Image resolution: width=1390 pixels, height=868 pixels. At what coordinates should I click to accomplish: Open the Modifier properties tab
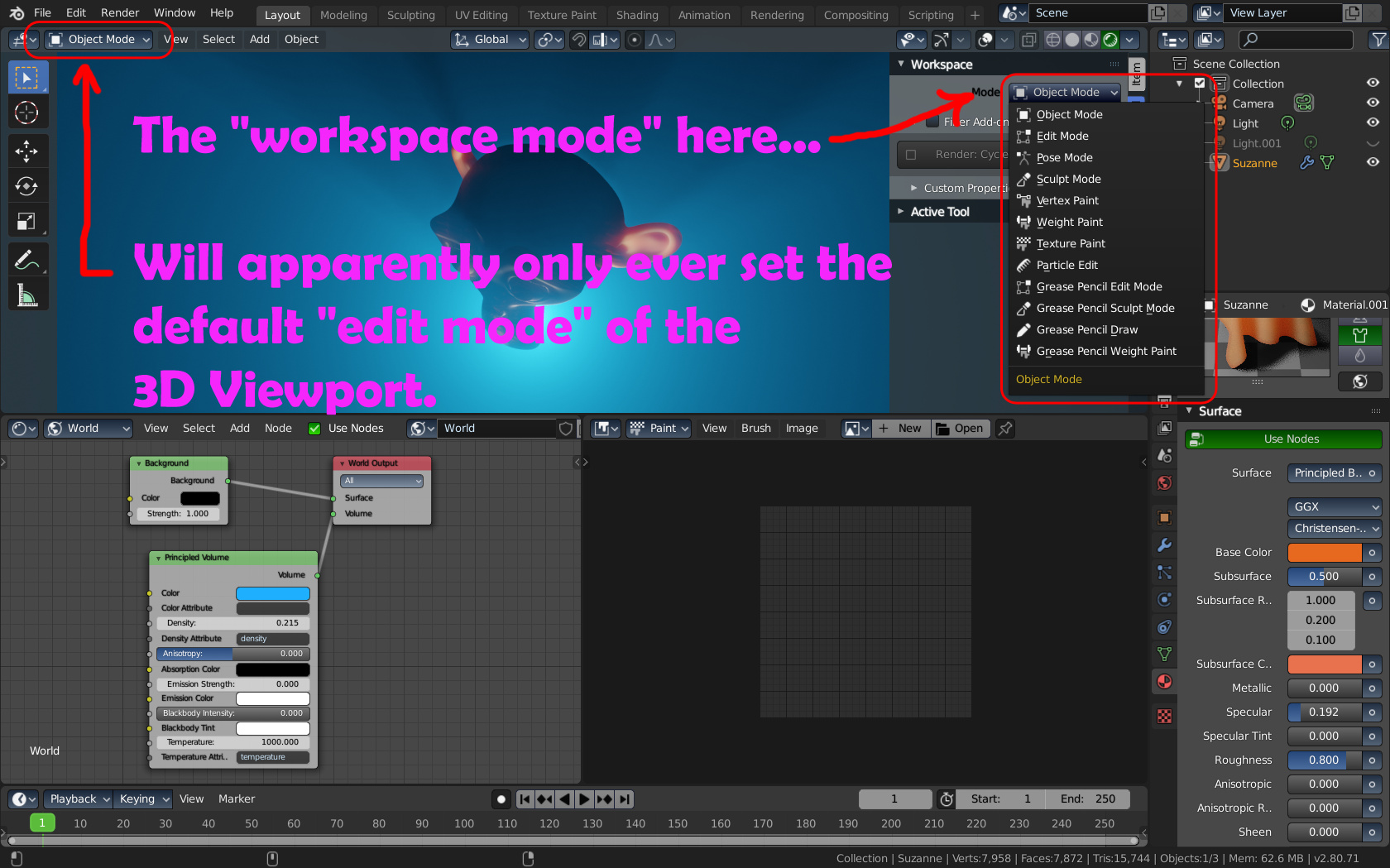1164,545
